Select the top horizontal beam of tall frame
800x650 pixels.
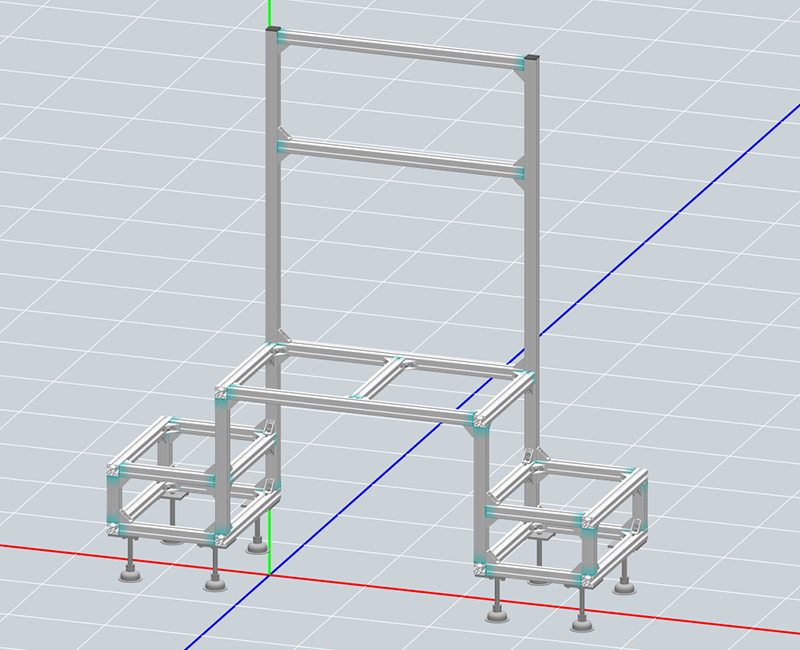pyautogui.click(x=400, y=48)
